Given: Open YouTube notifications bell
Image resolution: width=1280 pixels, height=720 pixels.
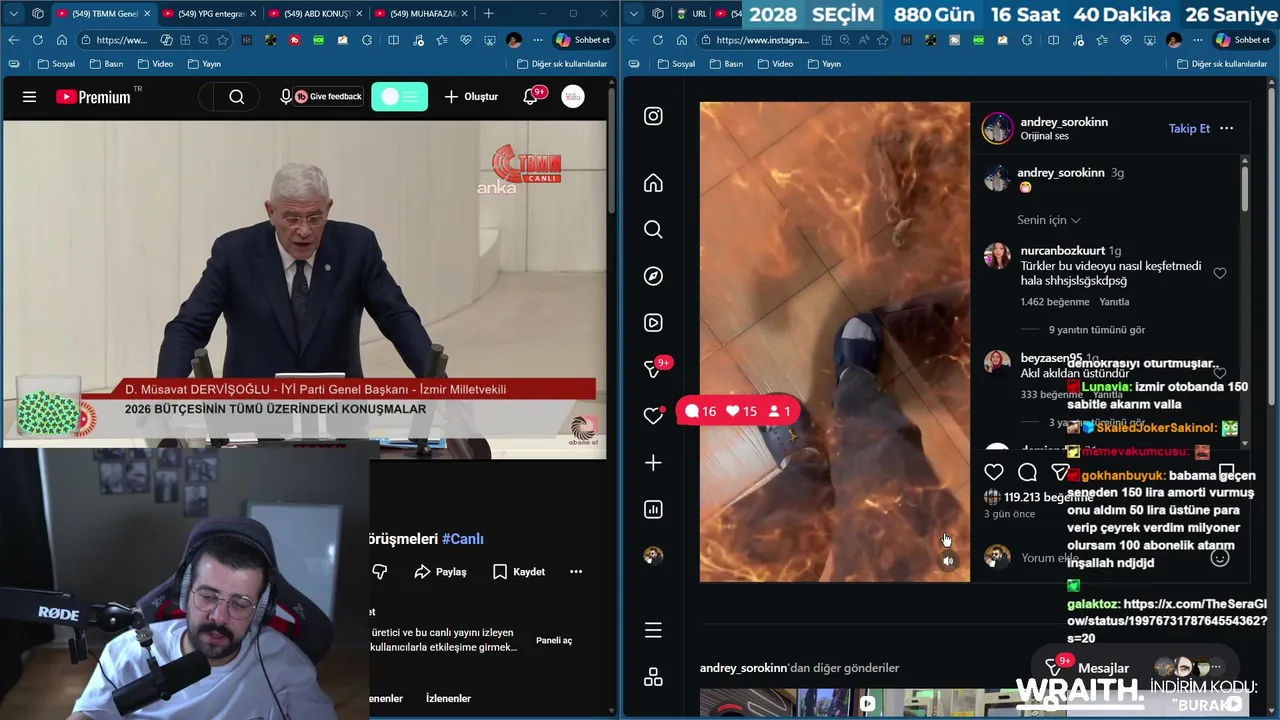Looking at the screenshot, I should (x=531, y=97).
